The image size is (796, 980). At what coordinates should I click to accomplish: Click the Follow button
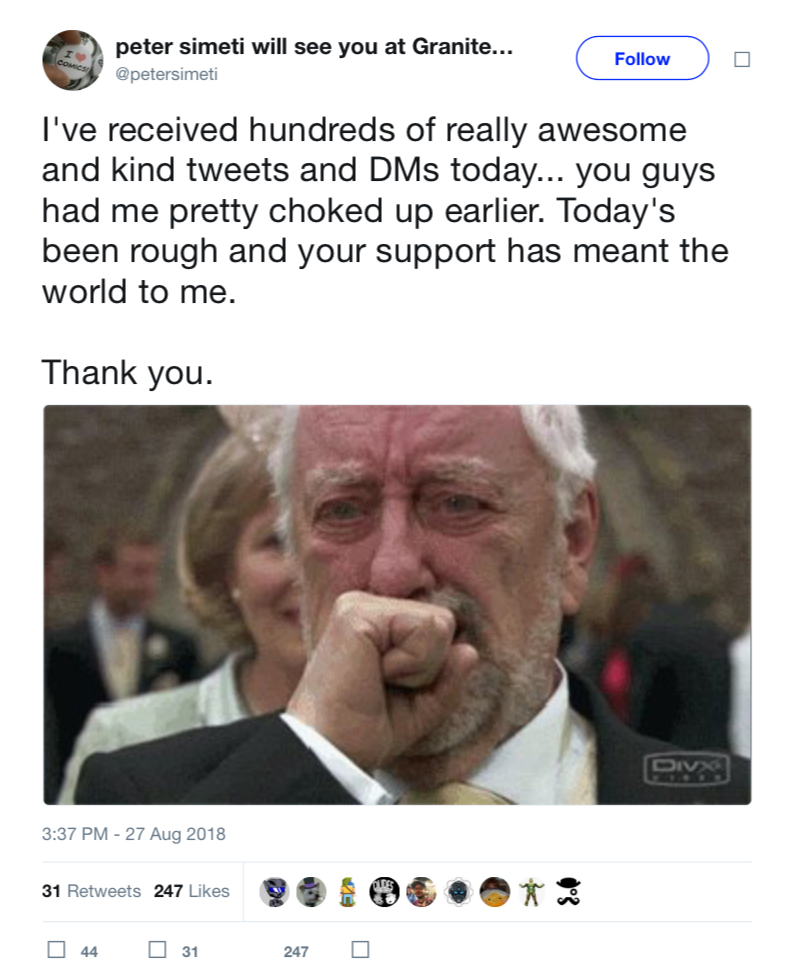click(x=642, y=58)
